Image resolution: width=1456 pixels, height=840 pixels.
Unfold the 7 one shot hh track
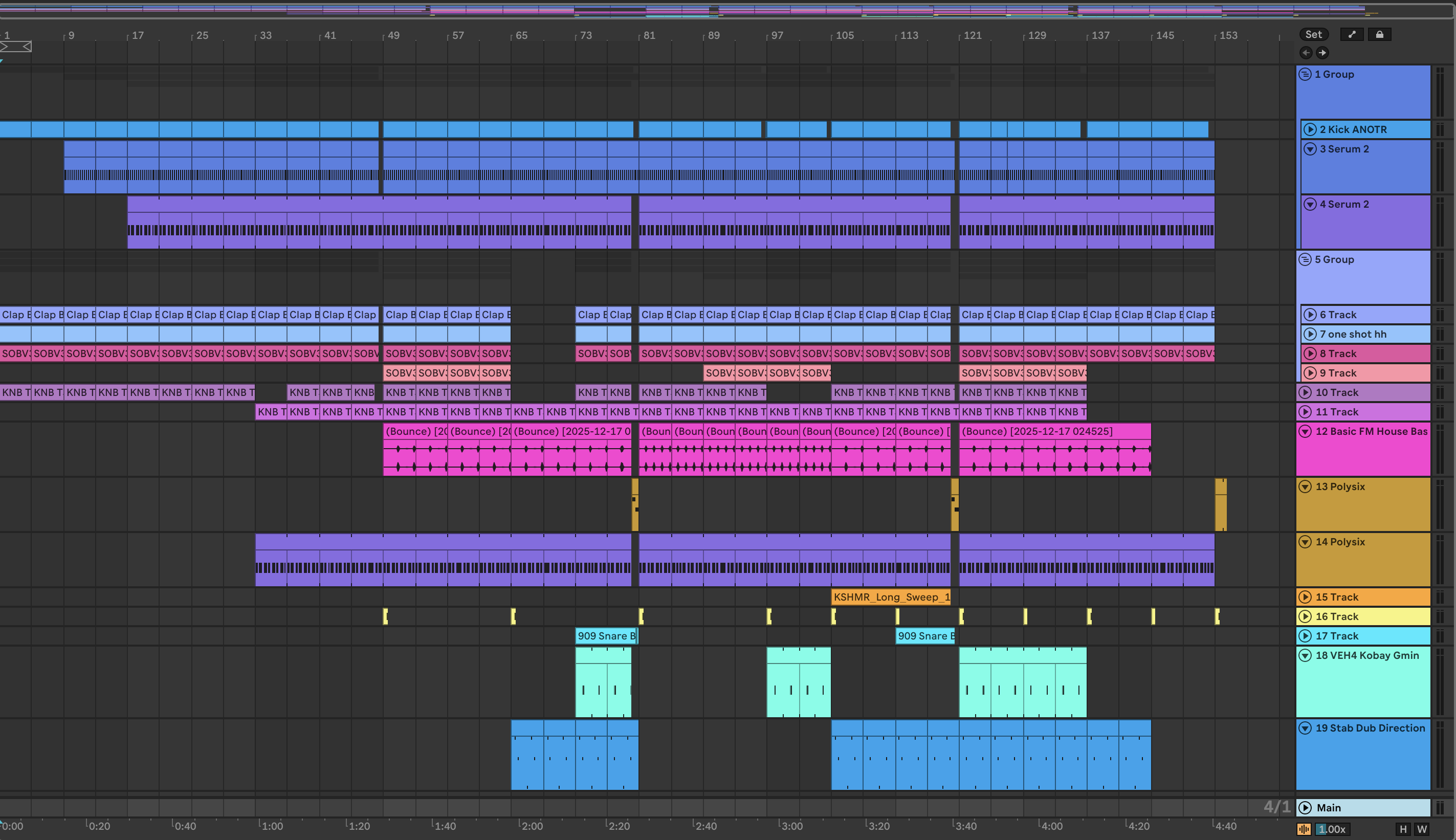(x=1310, y=335)
